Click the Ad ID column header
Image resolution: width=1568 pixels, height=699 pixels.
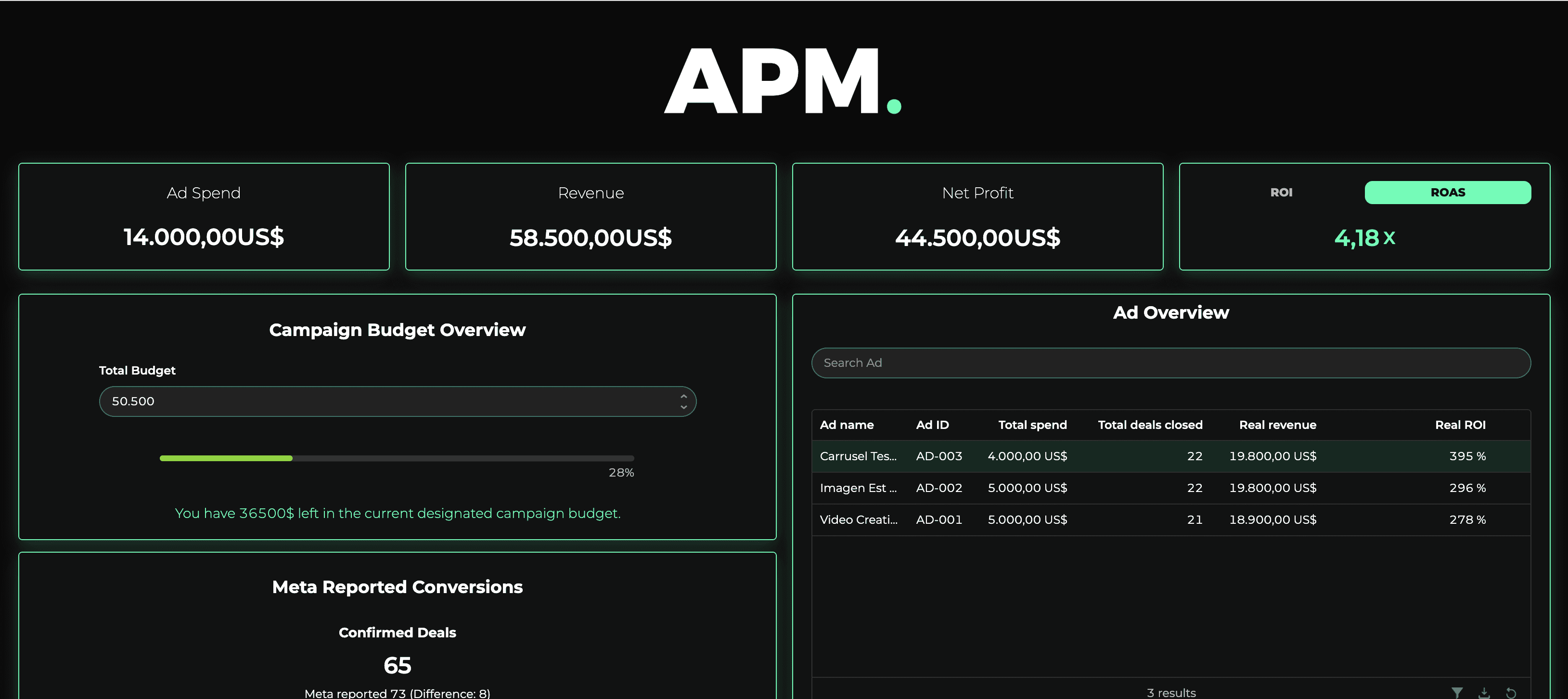click(x=932, y=425)
